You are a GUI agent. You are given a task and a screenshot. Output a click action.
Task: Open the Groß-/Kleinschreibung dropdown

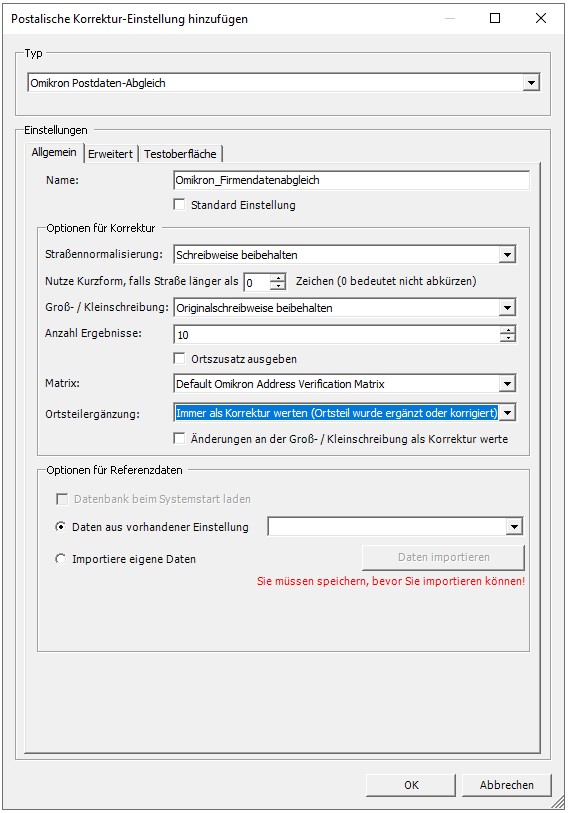tap(507, 307)
